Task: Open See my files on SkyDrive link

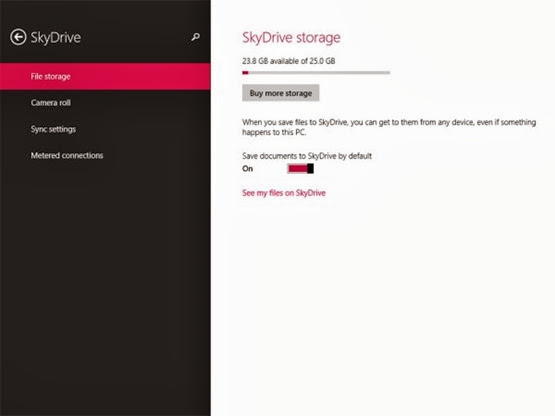Action: click(x=284, y=193)
